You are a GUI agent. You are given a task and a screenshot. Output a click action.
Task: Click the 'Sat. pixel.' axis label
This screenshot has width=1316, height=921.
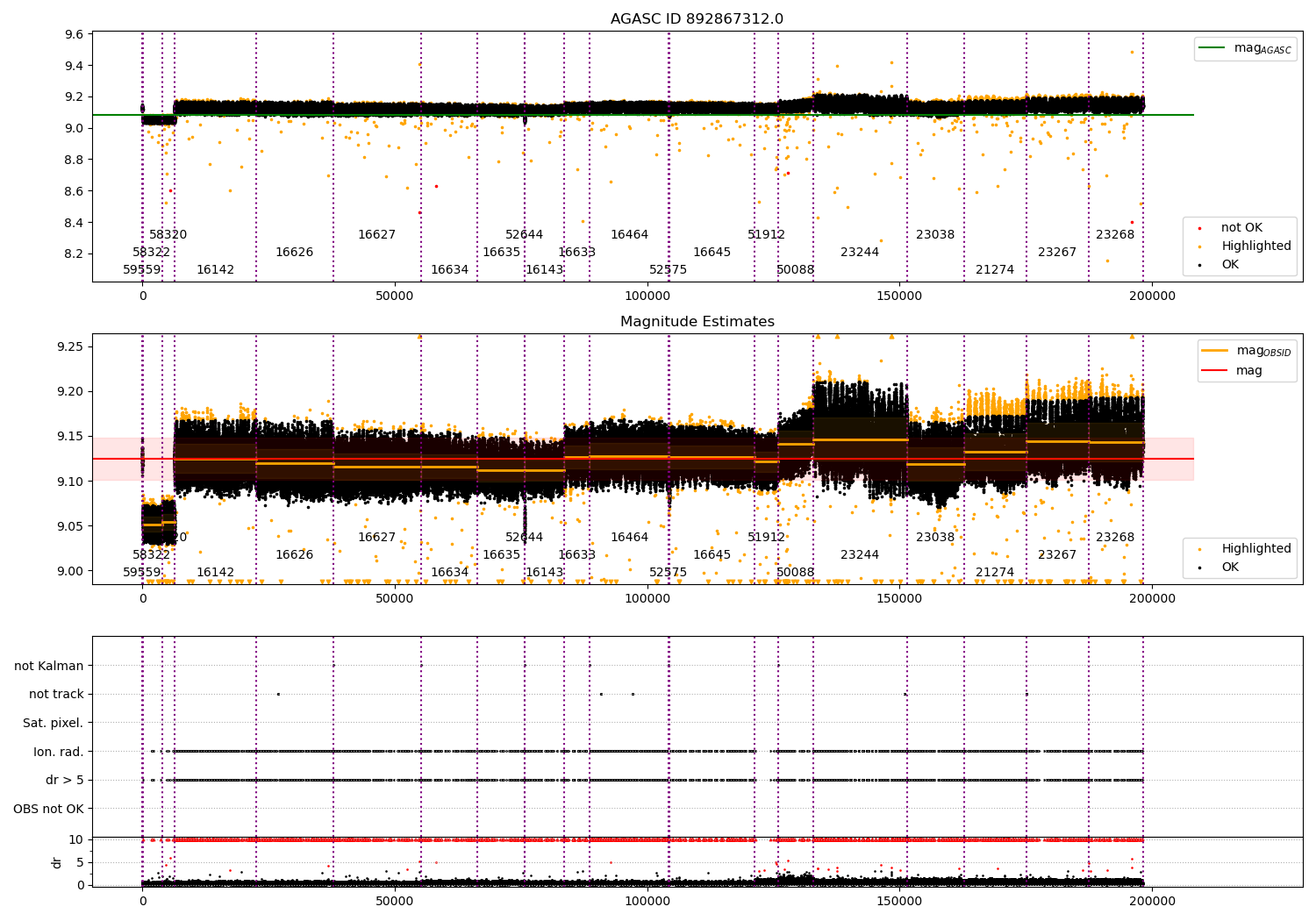(x=54, y=723)
